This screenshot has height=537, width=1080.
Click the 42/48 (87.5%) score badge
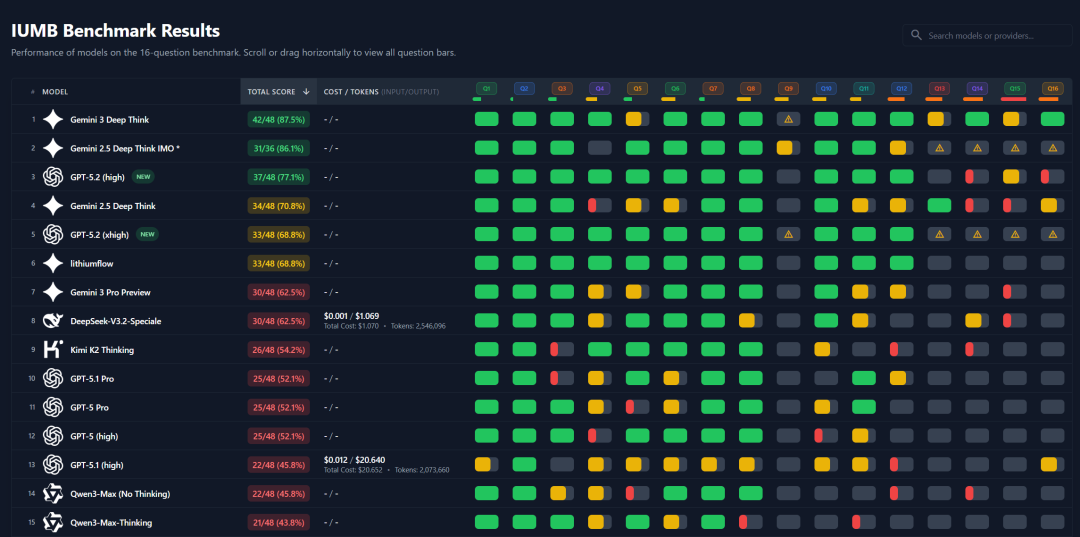point(279,120)
